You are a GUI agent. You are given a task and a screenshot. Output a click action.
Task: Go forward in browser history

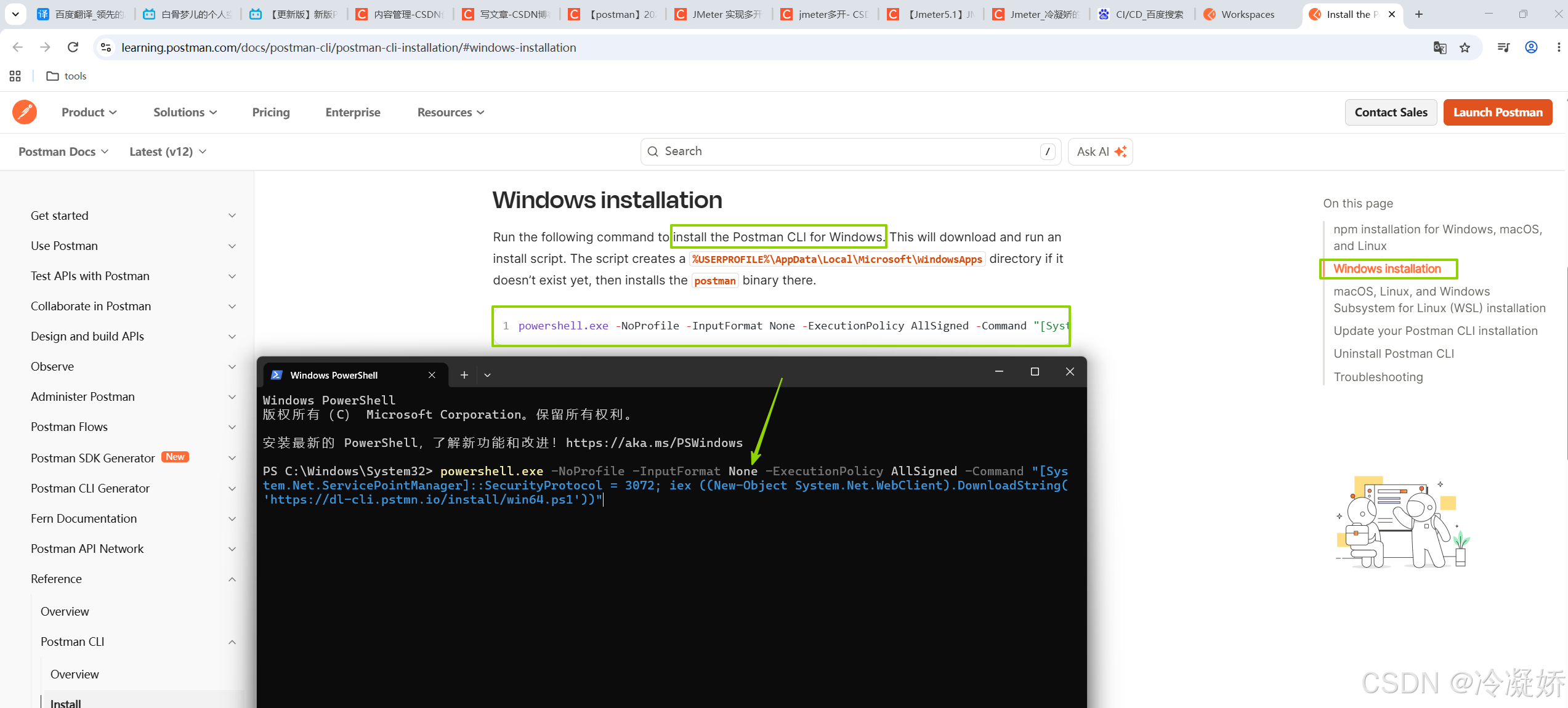pos(45,47)
